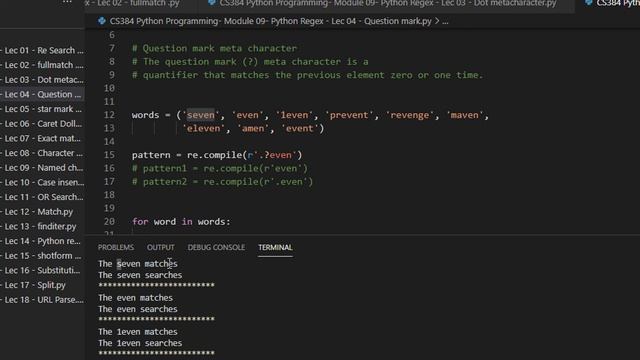640x360 pixels.
Task: Click the 'seven' string on line 12
Action: click(200, 115)
